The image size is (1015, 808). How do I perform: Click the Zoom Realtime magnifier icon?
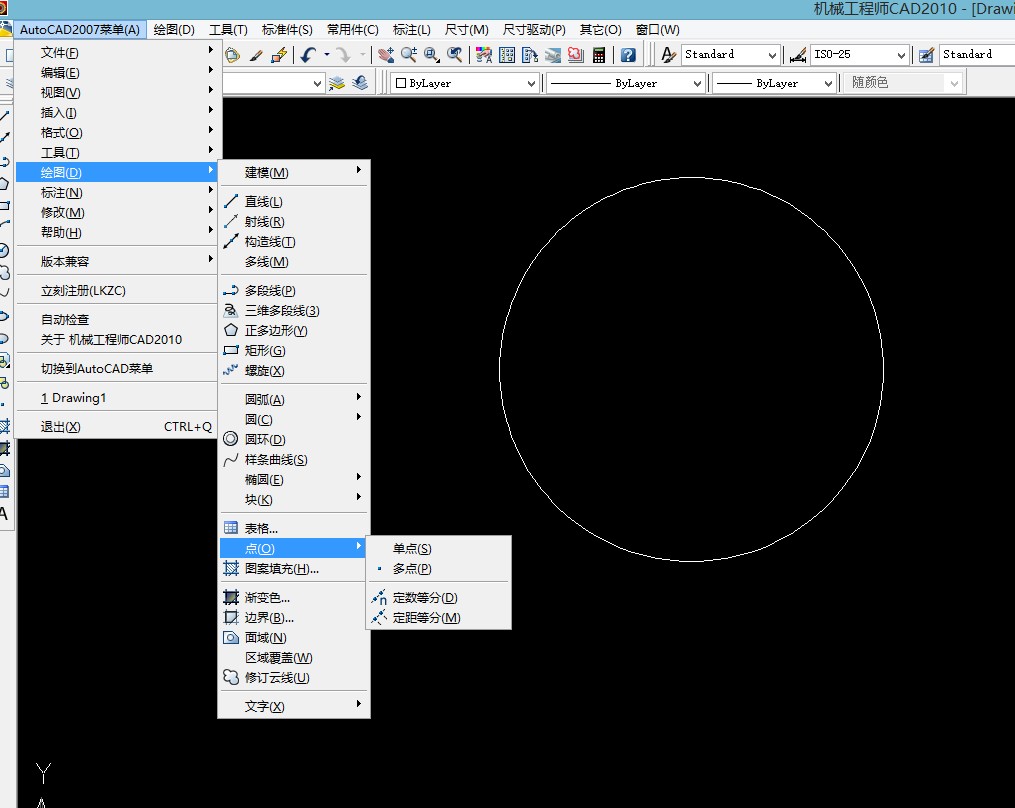[x=408, y=56]
